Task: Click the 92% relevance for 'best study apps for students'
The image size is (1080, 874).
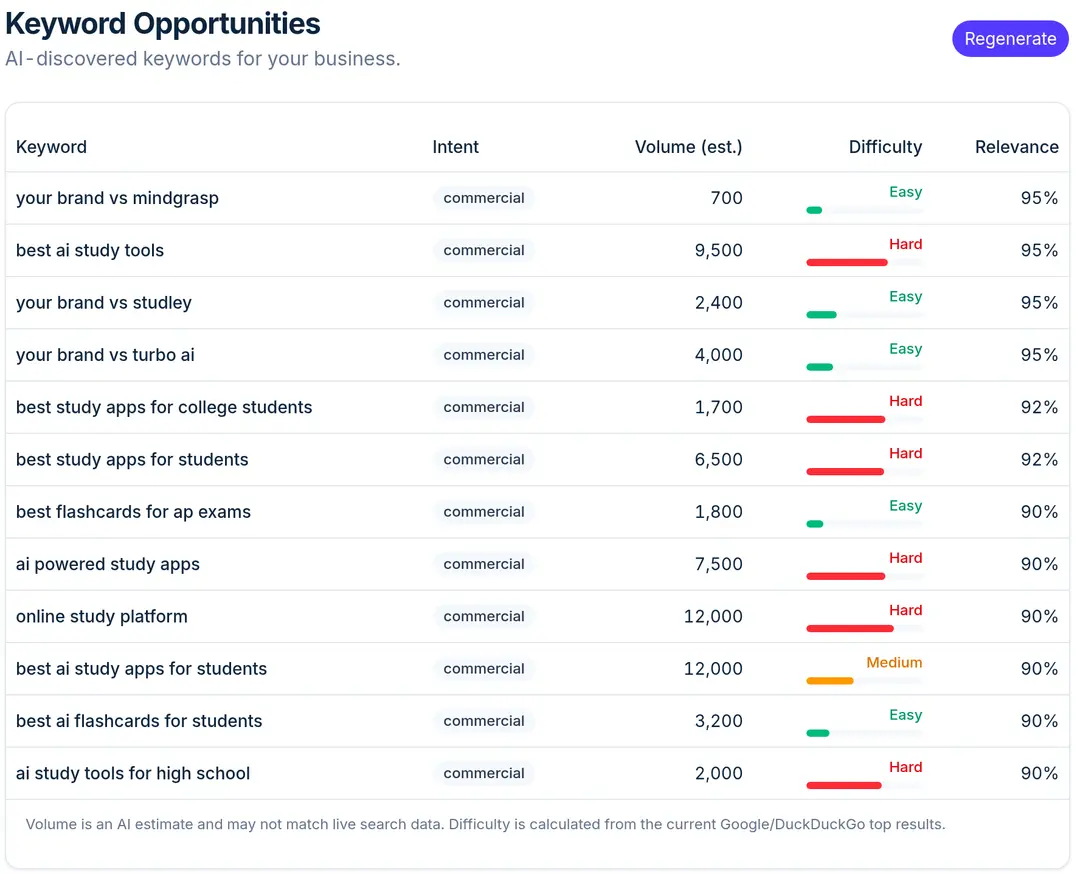Action: (x=1039, y=459)
